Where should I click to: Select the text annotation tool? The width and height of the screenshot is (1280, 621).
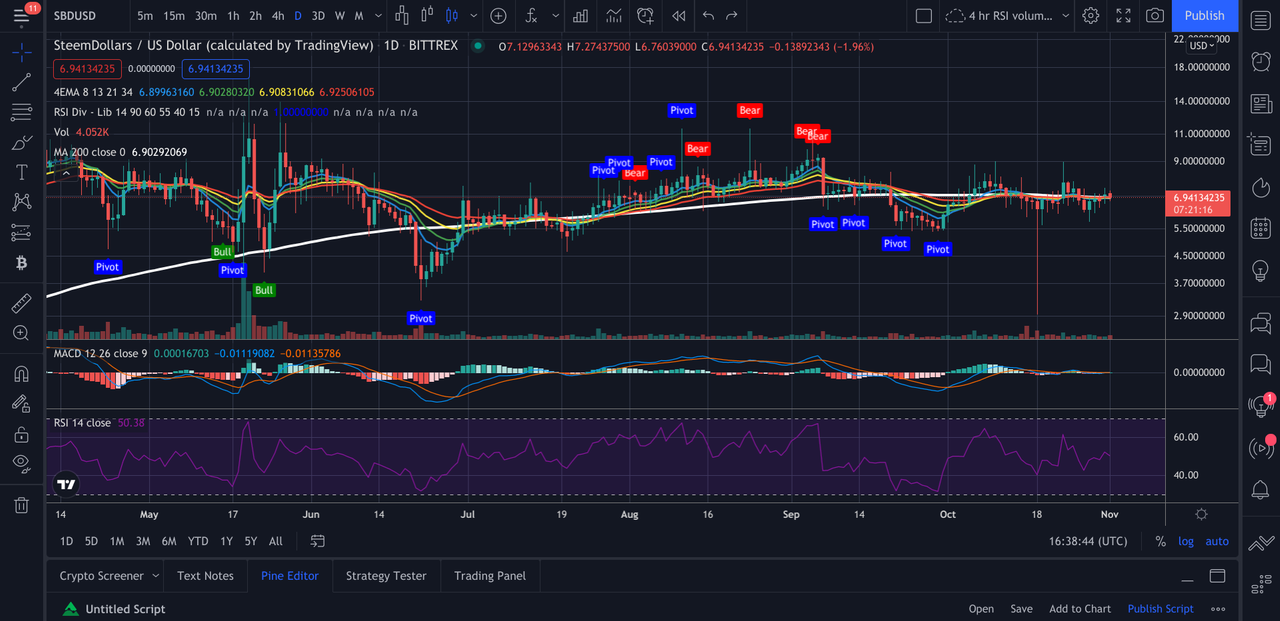[21, 172]
